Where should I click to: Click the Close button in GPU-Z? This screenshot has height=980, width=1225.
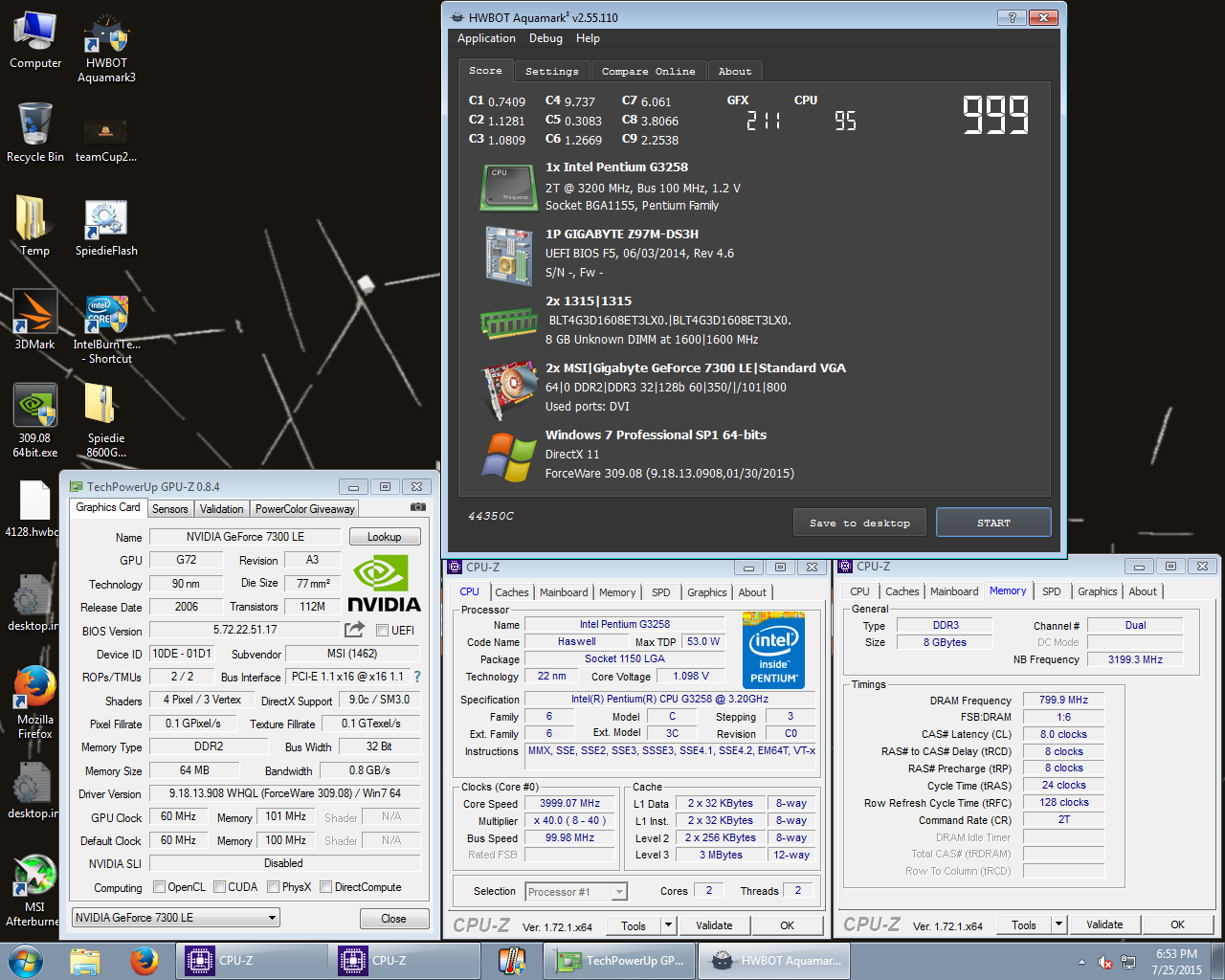pos(393,918)
